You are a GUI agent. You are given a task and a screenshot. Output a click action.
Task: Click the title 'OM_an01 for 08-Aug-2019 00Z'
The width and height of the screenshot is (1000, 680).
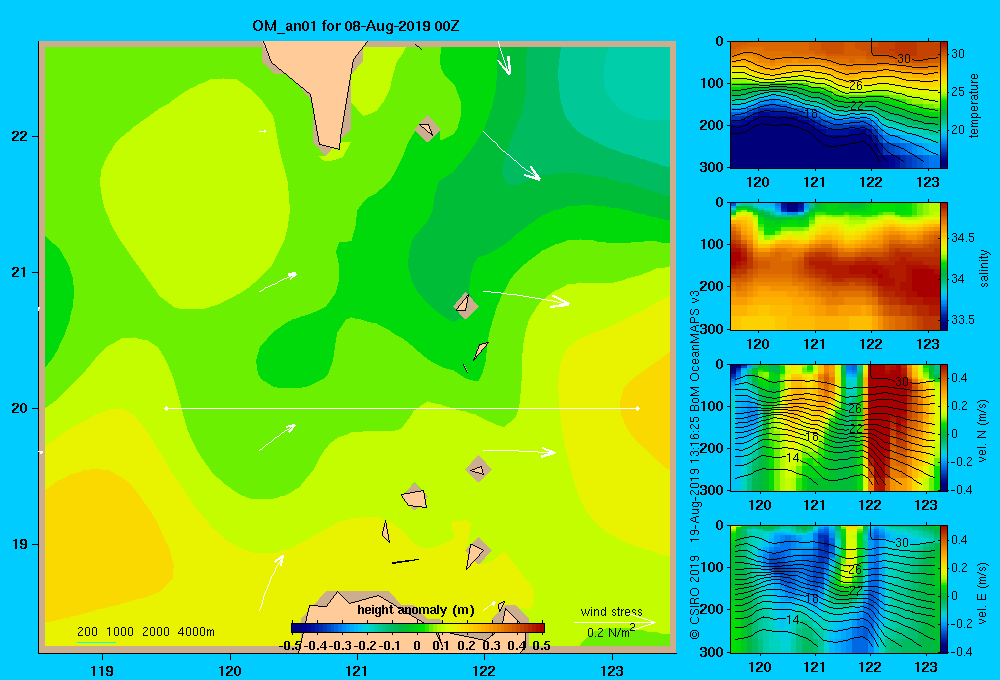[x=355, y=26]
